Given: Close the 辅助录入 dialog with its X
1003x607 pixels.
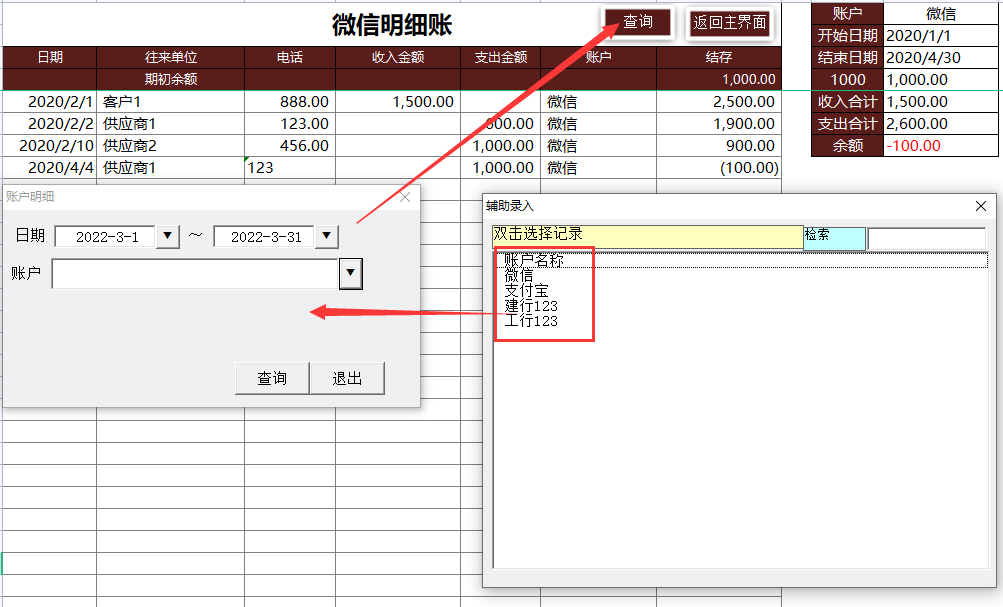Looking at the screenshot, I should tap(979, 206).
